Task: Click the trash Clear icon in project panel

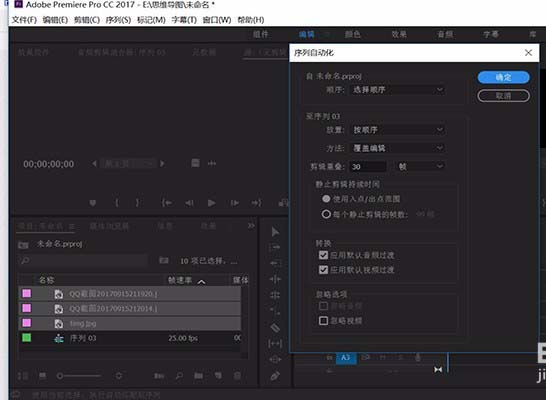Action: pos(237,376)
